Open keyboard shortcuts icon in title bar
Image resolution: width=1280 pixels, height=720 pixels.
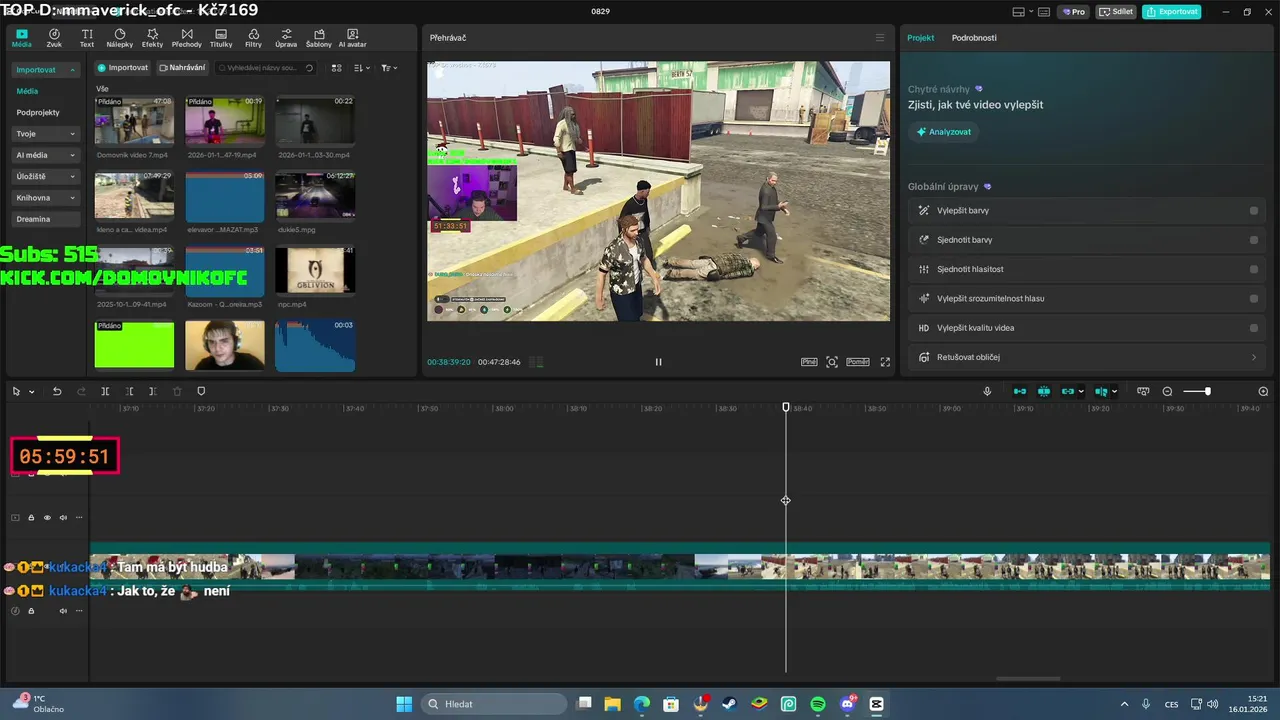coord(1044,12)
